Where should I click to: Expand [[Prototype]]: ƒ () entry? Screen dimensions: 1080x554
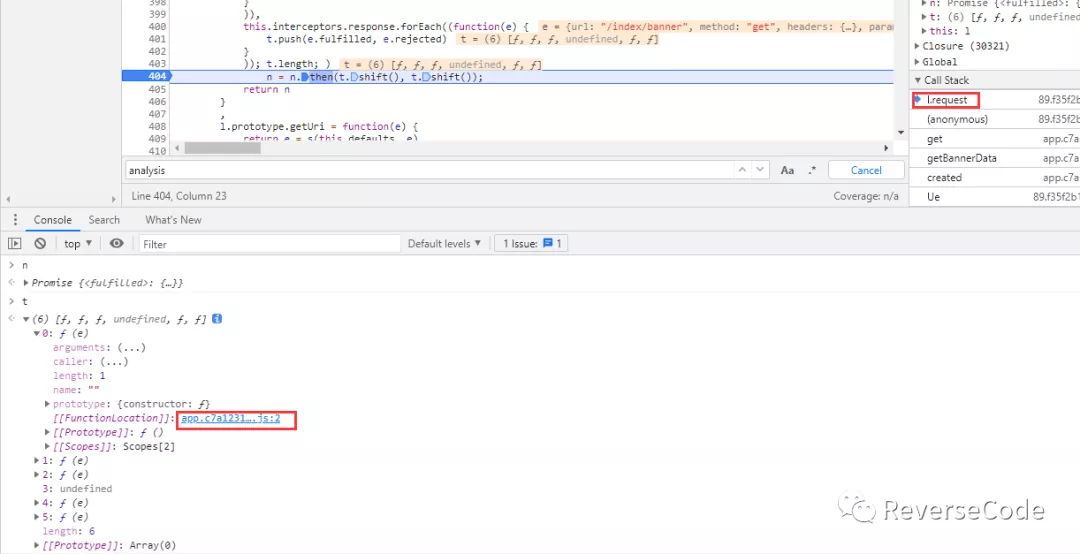pyautogui.click(x=48, y=432)
